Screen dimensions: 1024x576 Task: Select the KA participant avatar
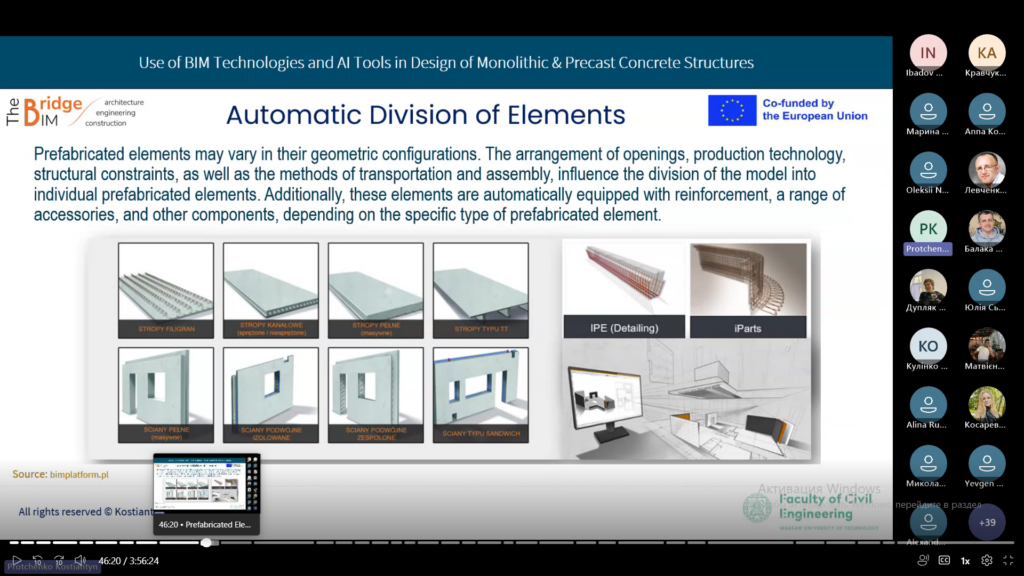[987, 52]
